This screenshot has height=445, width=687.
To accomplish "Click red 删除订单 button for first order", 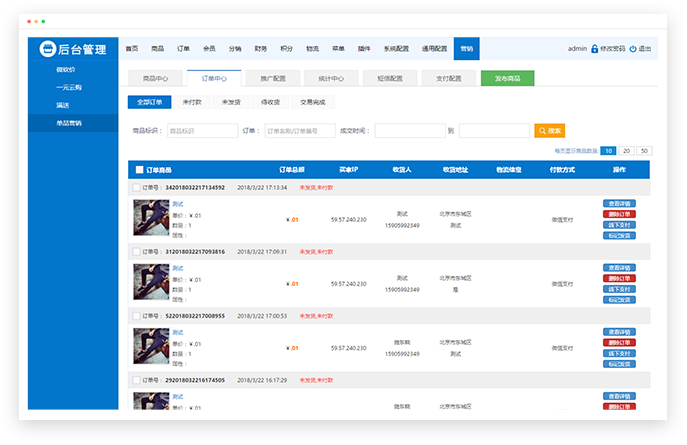I will [x=619, y=214].
